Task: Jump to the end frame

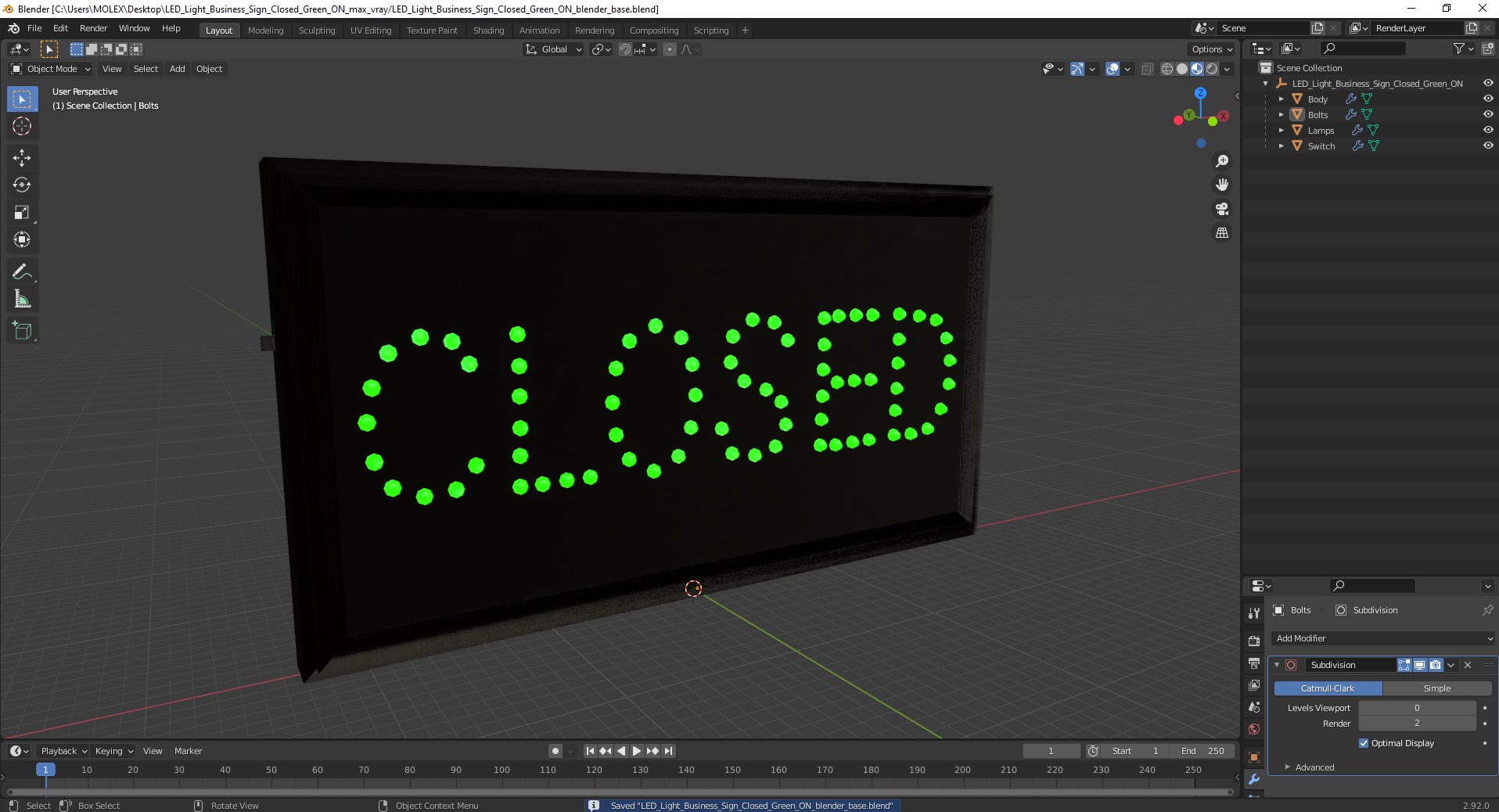Action: [668, 751]
